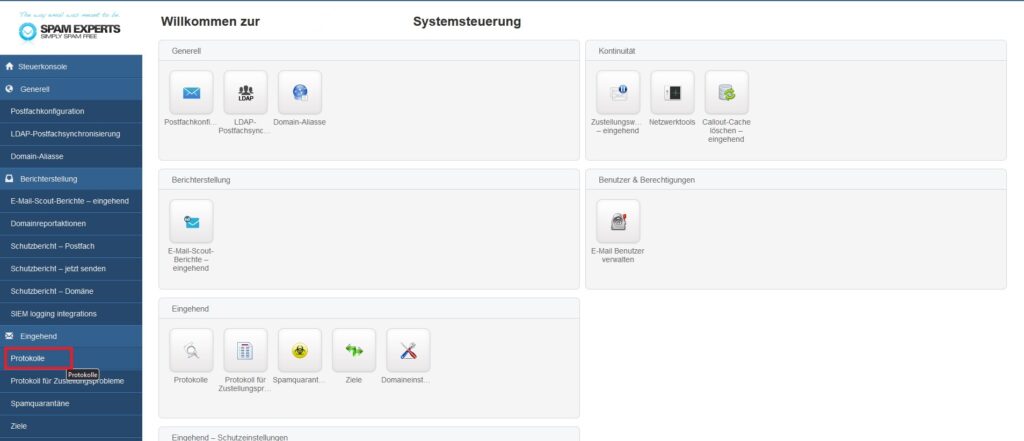The width and height of the screenshot is (1024, 441).
Task: Open E-Mail-Scout-Berichte icon in Berichterstellung
Action: coord(191,221)
